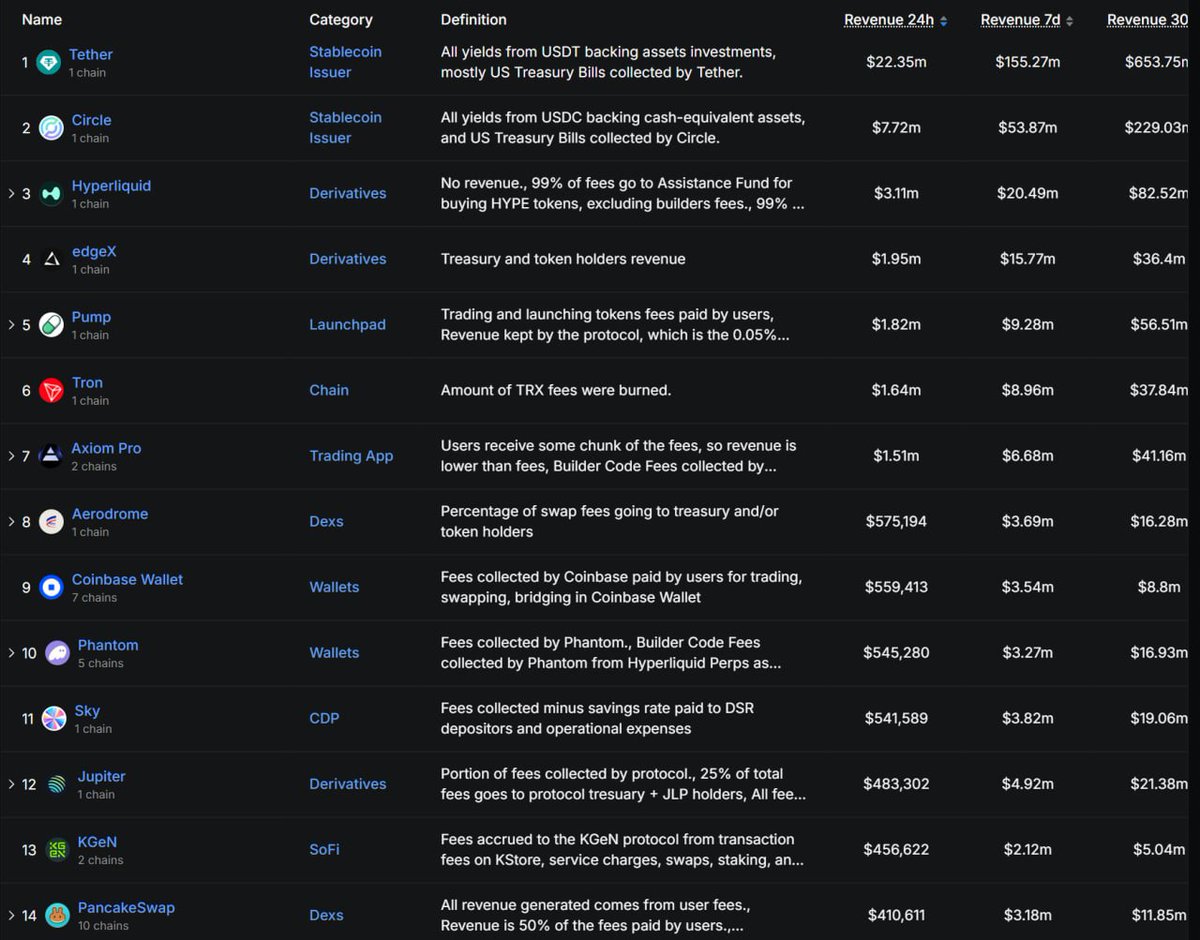Click the Name column header
The height and width of the screenshot is (940, 1200).
click(42, 19)
